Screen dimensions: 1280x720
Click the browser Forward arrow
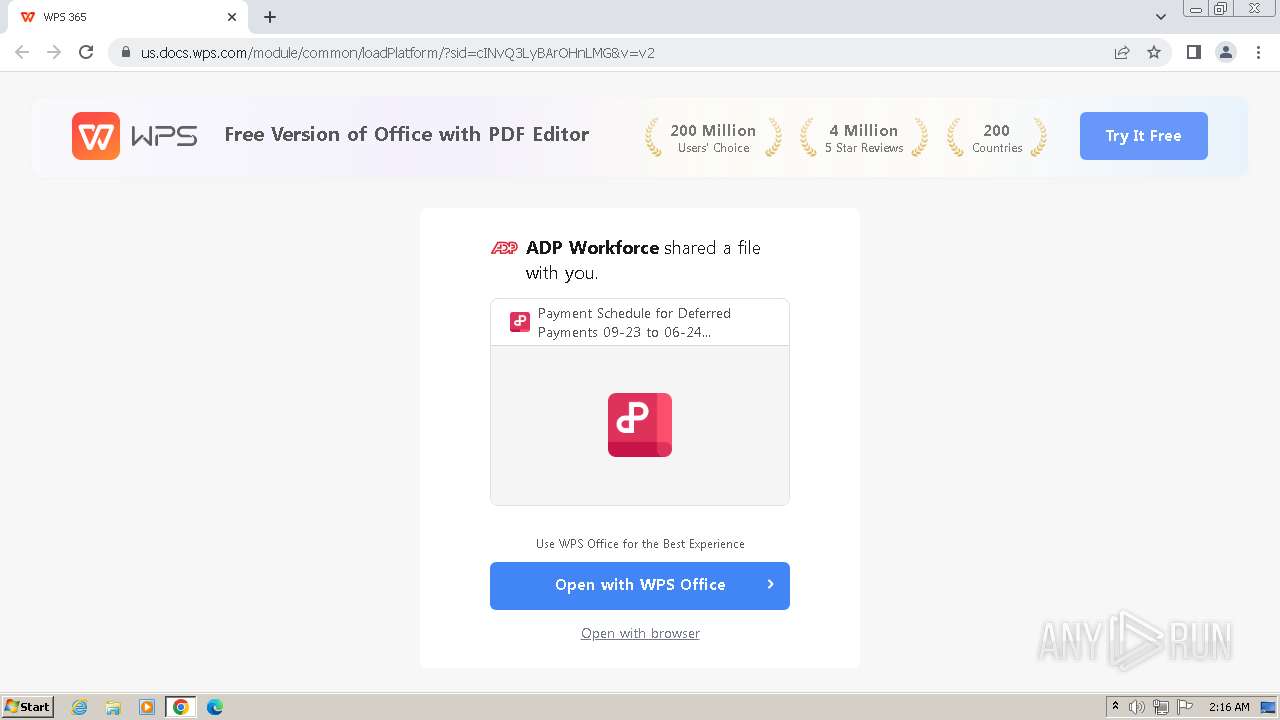click(54, 52)
